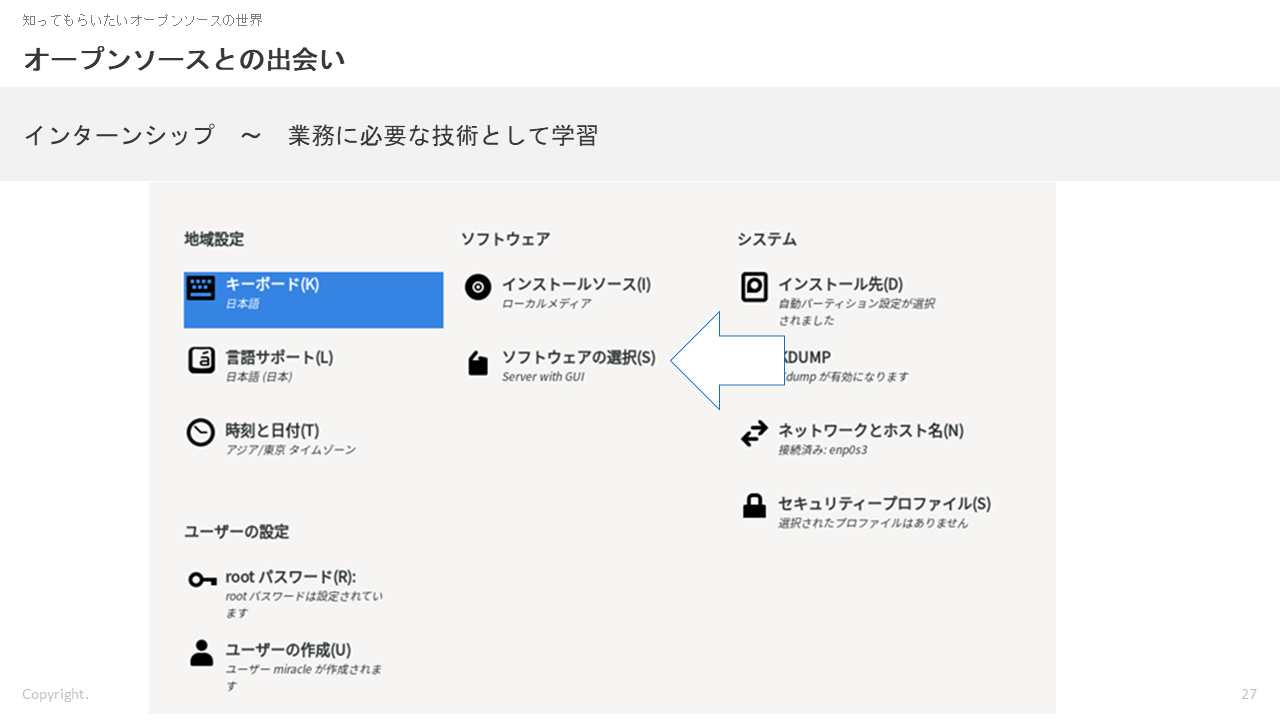The width and height of the screenshot is (1280, 720).
Task: Click the person icon for user creation
Action: click(x=201, y=653)
